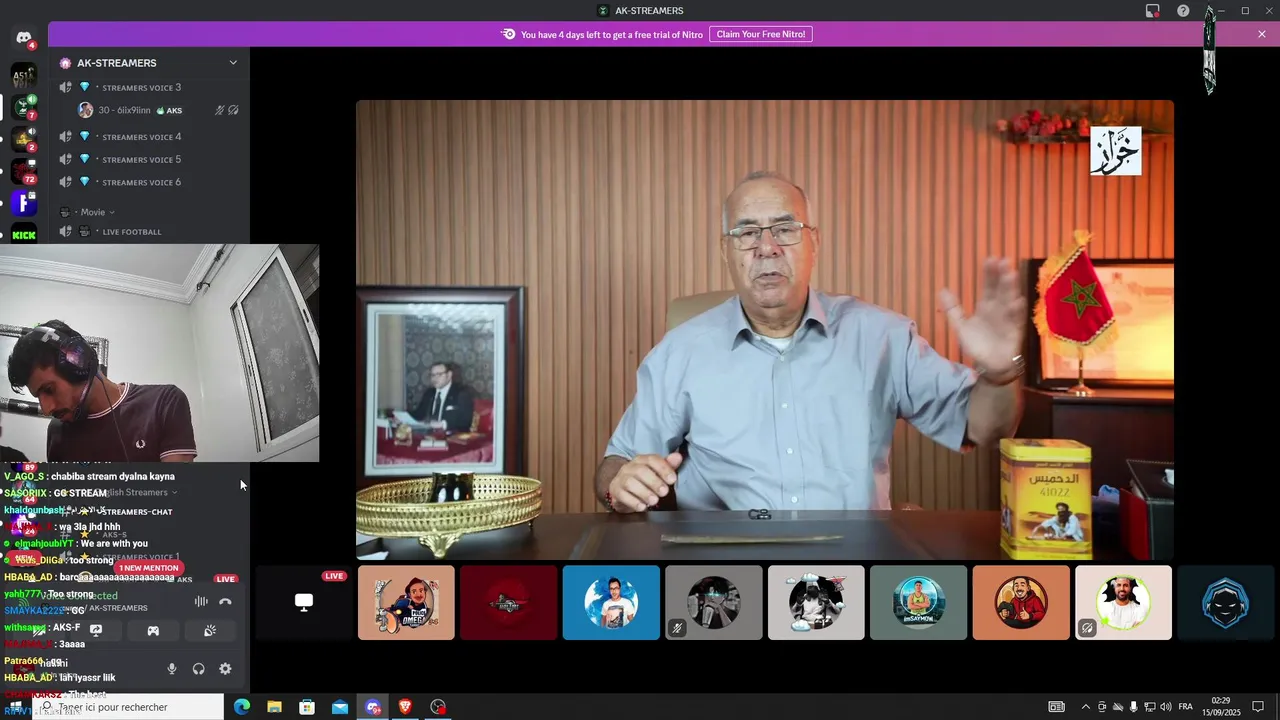1280x720 pixels.
Task: Switch FRA keyboard language
Action: tap(1186, 707)
